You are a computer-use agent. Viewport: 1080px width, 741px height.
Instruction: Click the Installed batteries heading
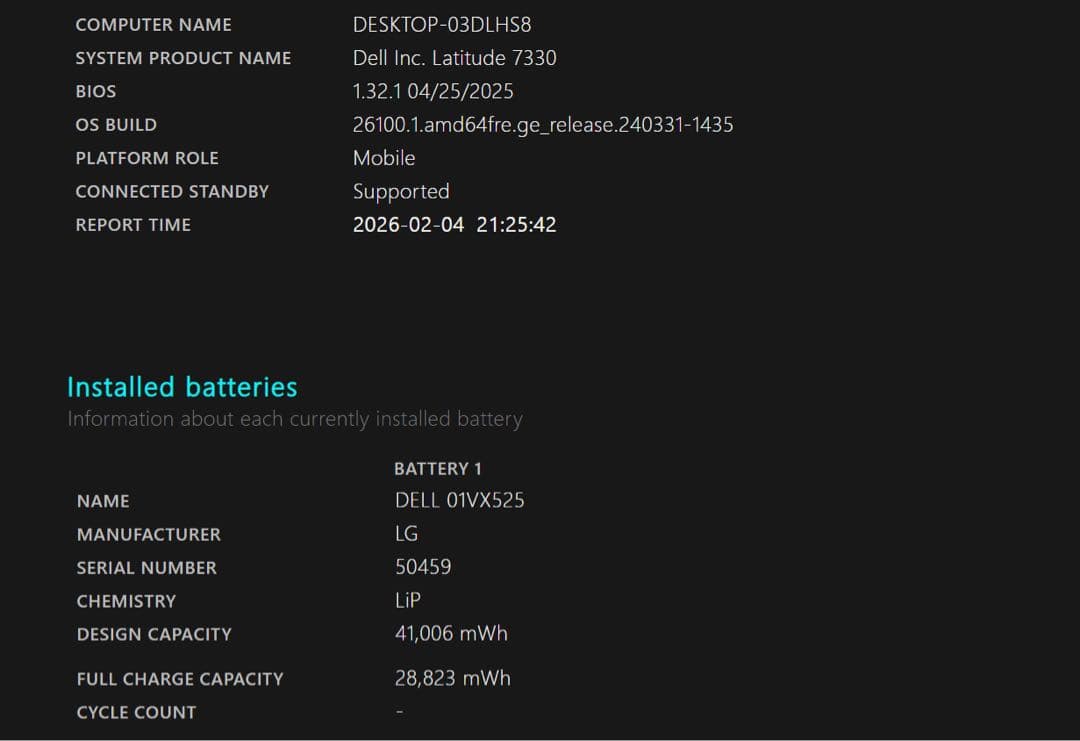tap(182, 386)
